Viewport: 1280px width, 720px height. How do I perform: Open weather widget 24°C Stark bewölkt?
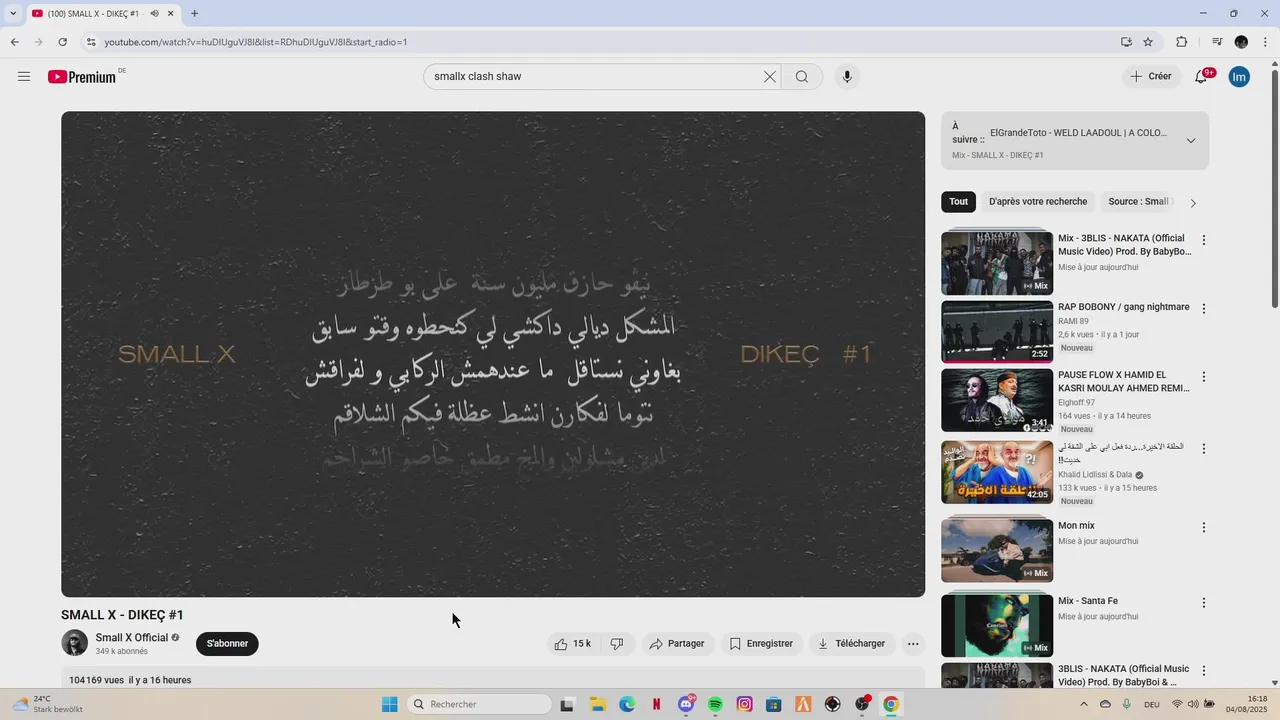(x=48, y=704)
